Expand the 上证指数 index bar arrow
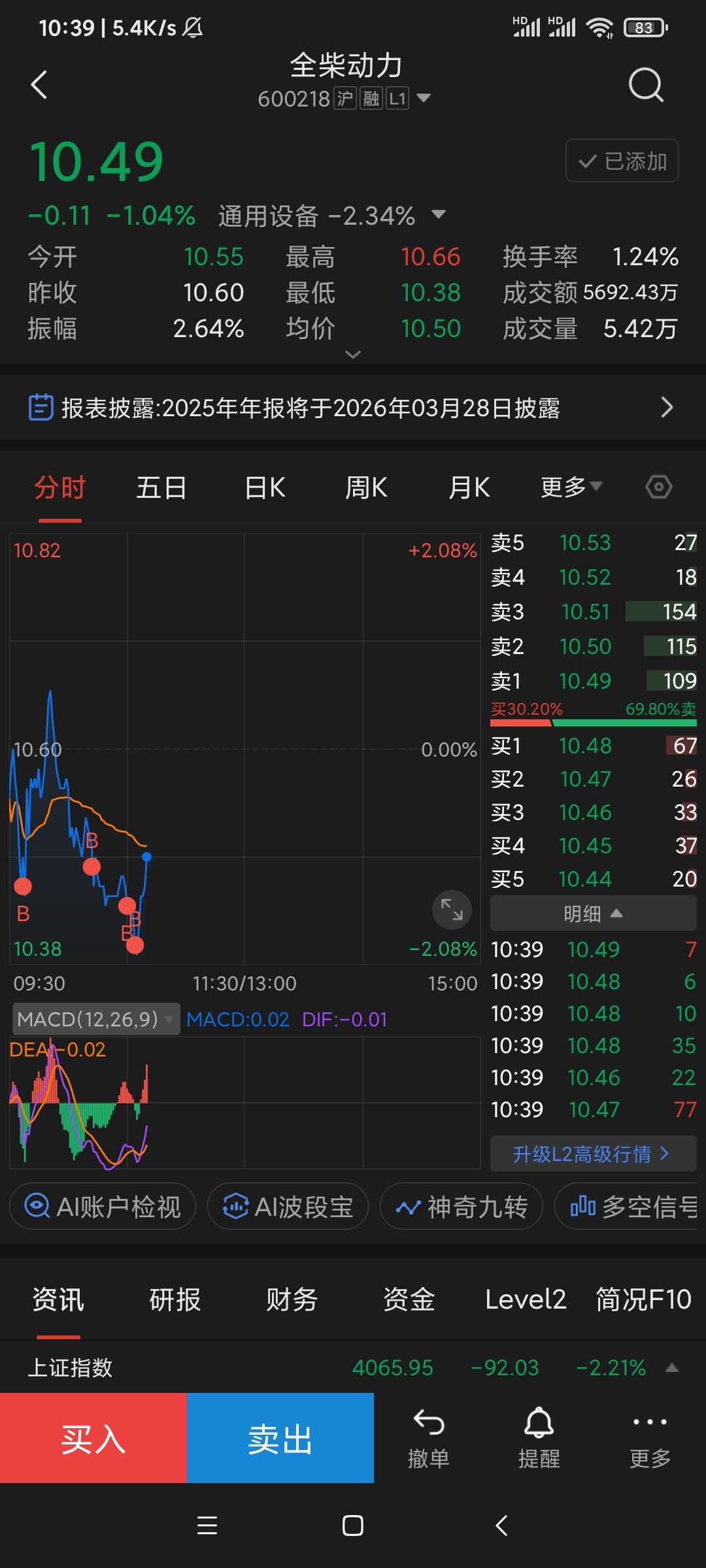This screenshot has width=706, height=1568. click(671, 1367)
